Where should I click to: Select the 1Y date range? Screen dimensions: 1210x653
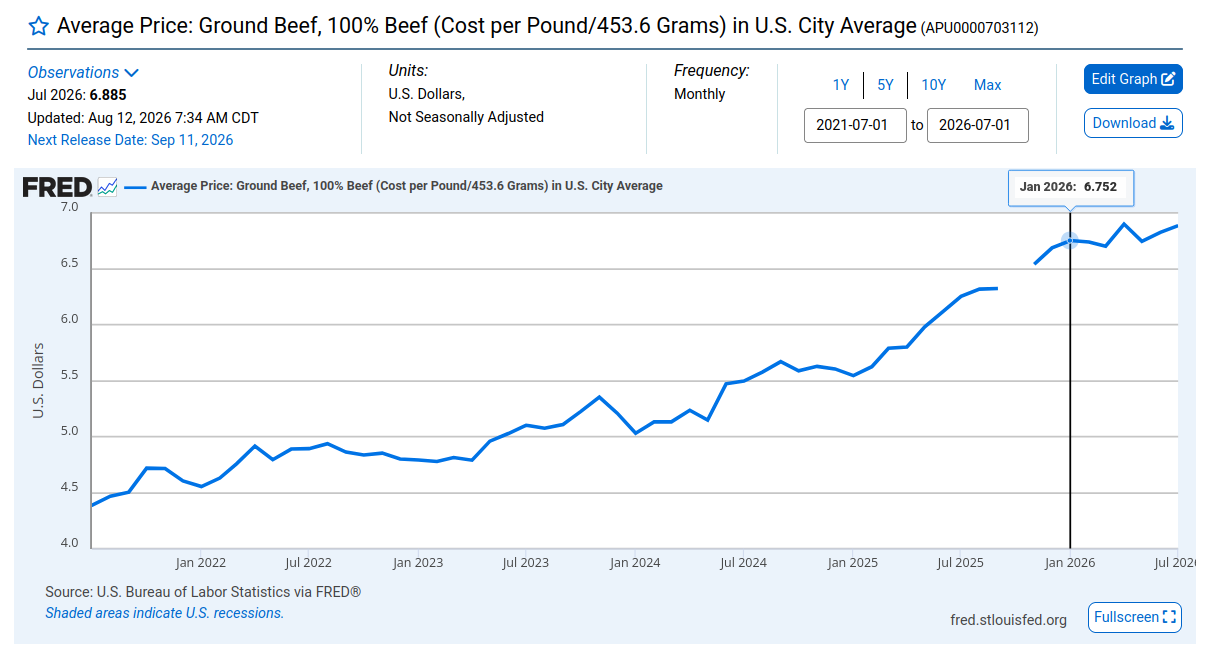click(841, 85)
